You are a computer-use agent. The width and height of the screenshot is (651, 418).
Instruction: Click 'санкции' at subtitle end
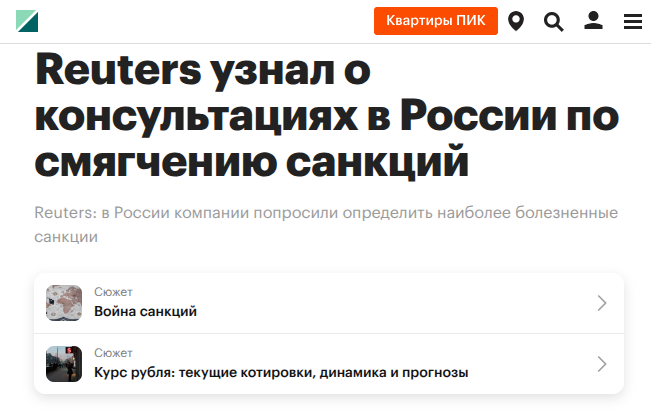(66, 237)
